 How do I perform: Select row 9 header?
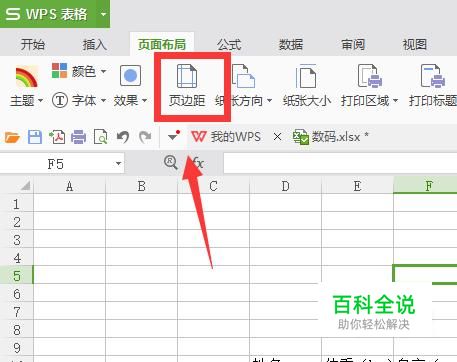(x=17, y=348)
